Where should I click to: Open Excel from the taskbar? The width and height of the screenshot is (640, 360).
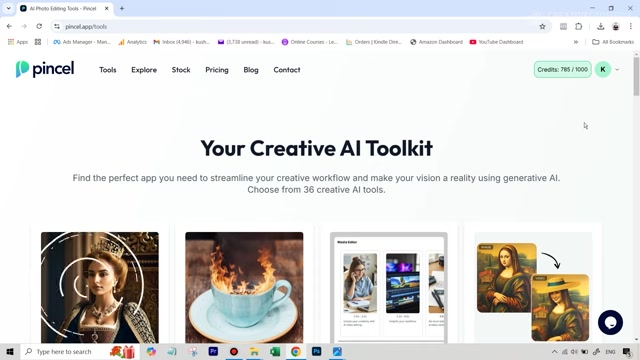coord(275,351)
